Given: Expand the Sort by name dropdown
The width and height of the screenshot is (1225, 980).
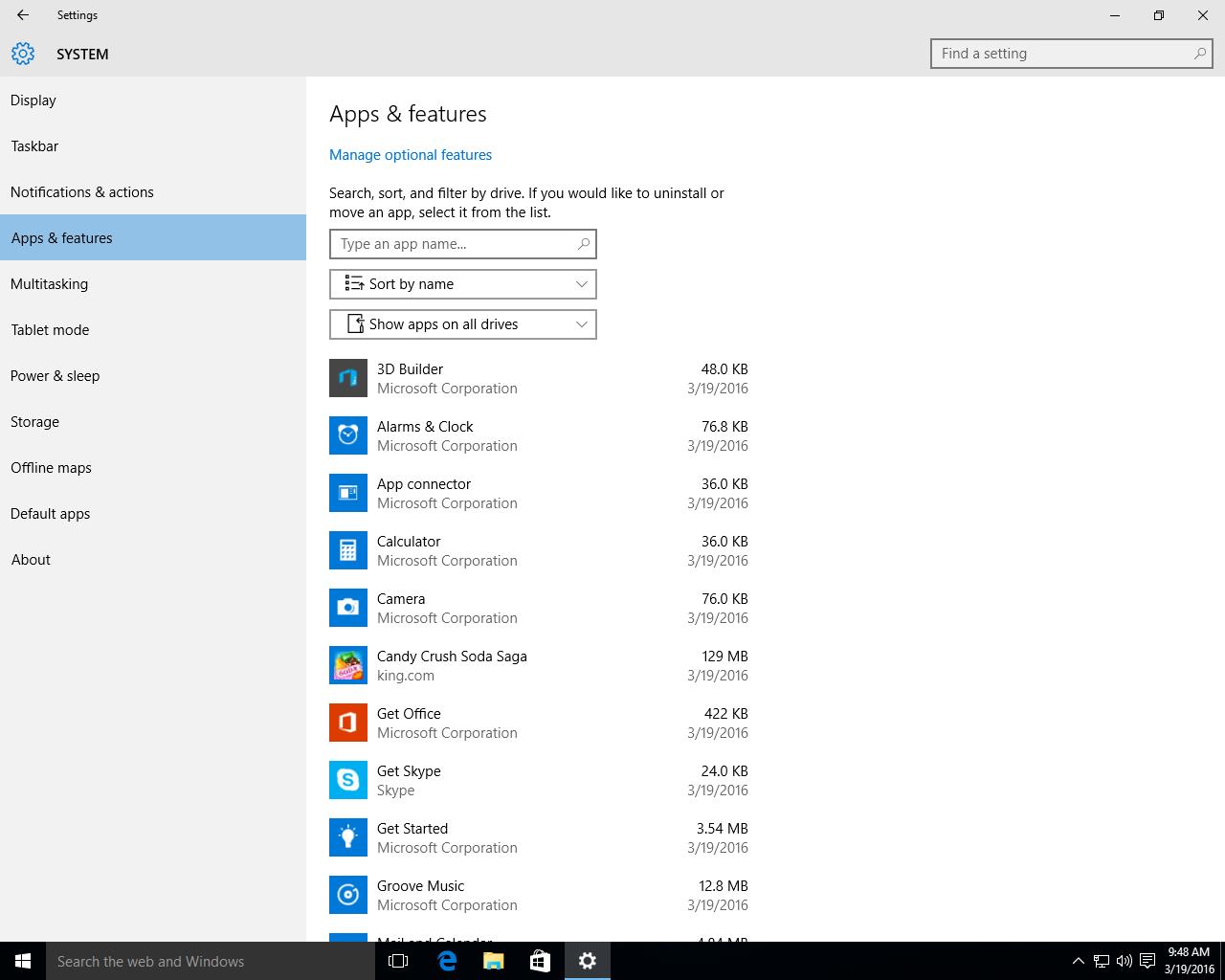Looking at the screenshot, I should click(463, 284).
